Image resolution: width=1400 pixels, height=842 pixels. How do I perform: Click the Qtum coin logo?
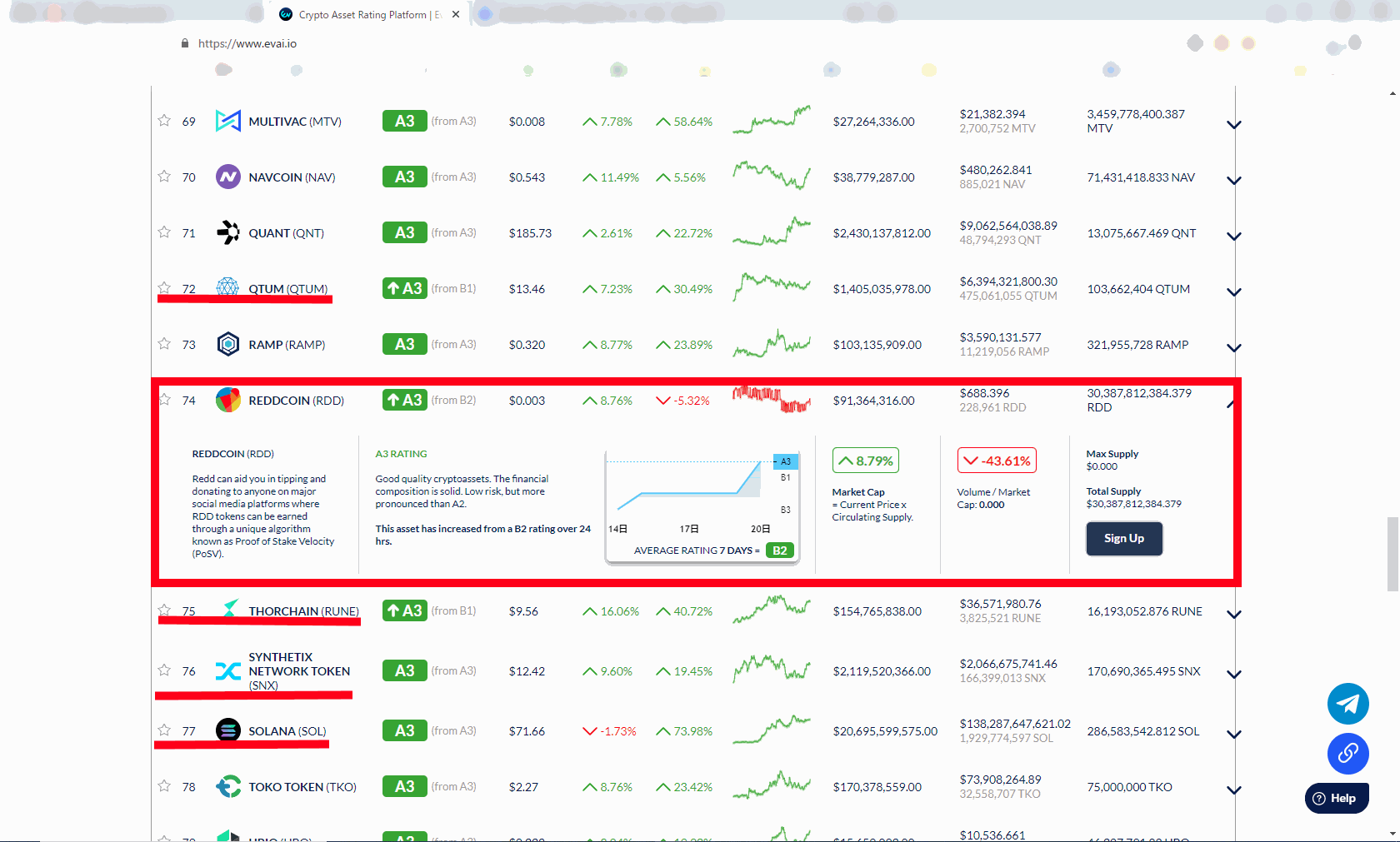click(x=227, y=288)
